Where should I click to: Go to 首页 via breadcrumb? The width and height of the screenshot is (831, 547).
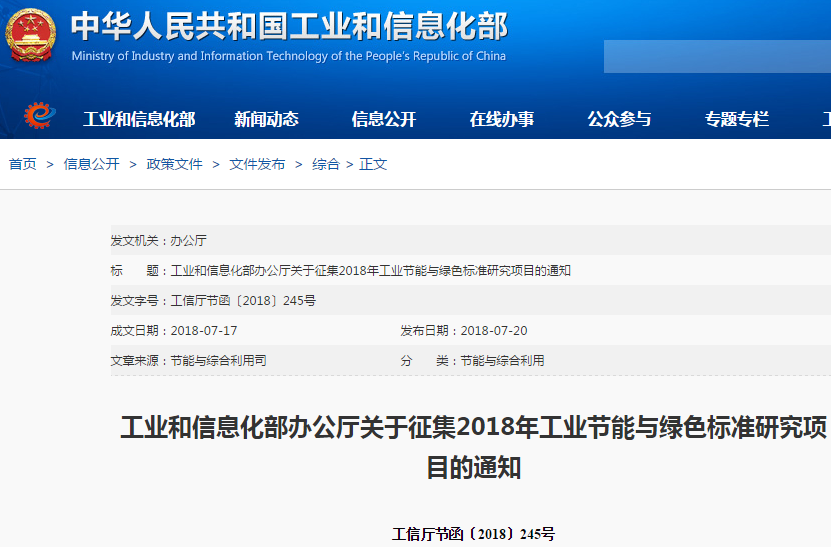coord(23,164)
